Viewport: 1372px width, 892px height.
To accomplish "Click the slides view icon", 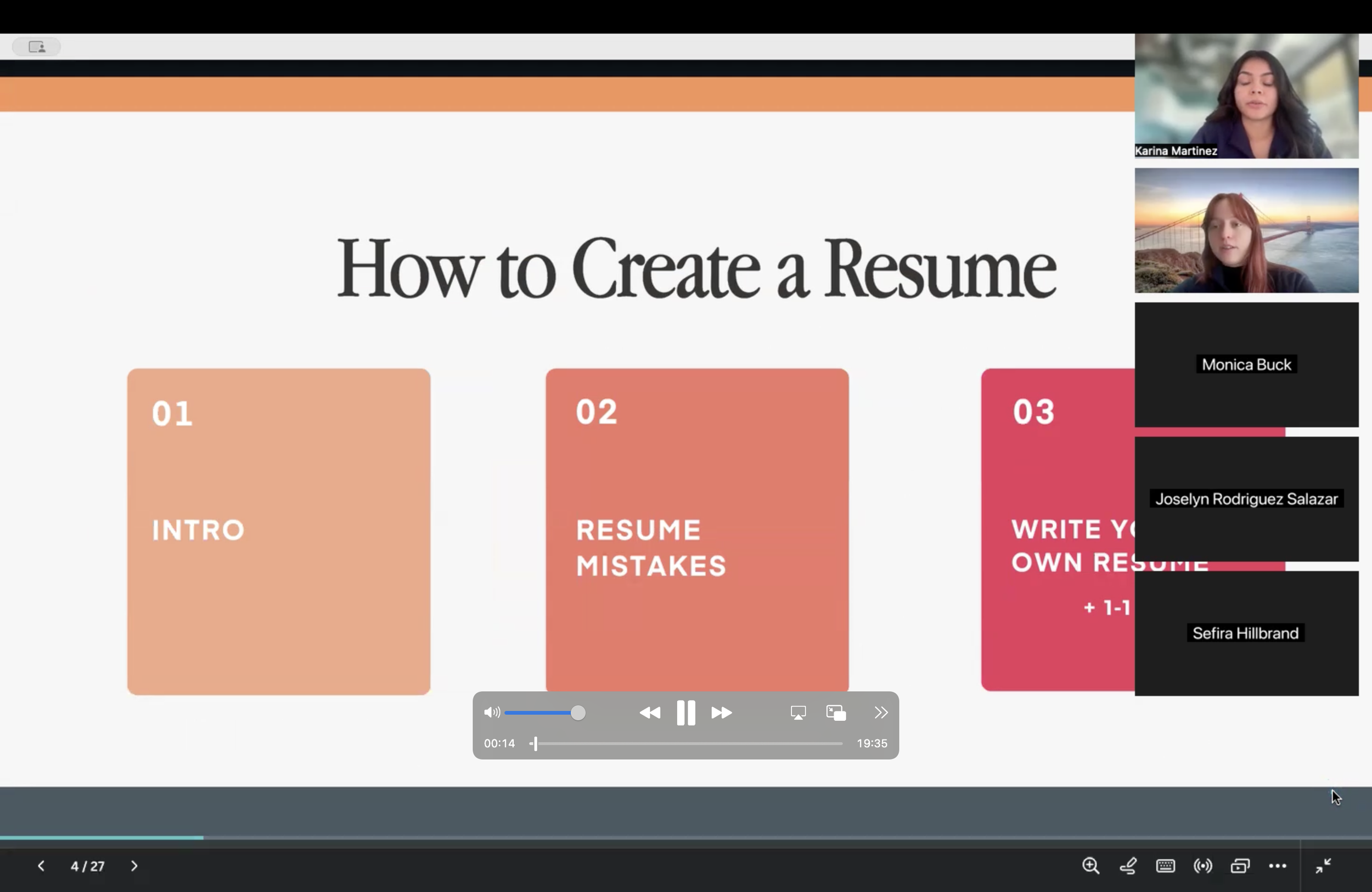I will (x=1240, y=866).
